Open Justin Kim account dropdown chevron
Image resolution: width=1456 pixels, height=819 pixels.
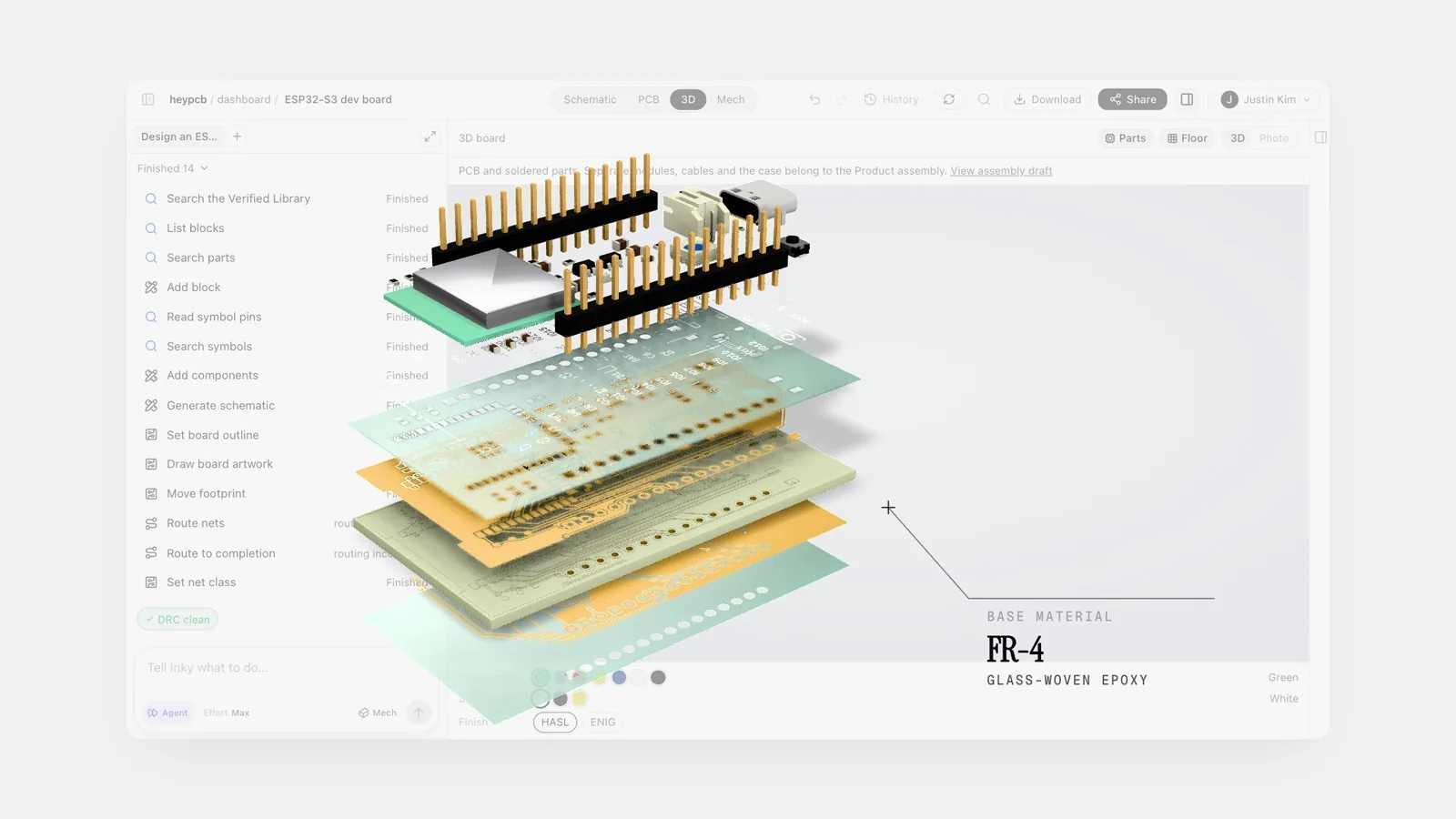pyautogui.click(x=1308, y=100)
